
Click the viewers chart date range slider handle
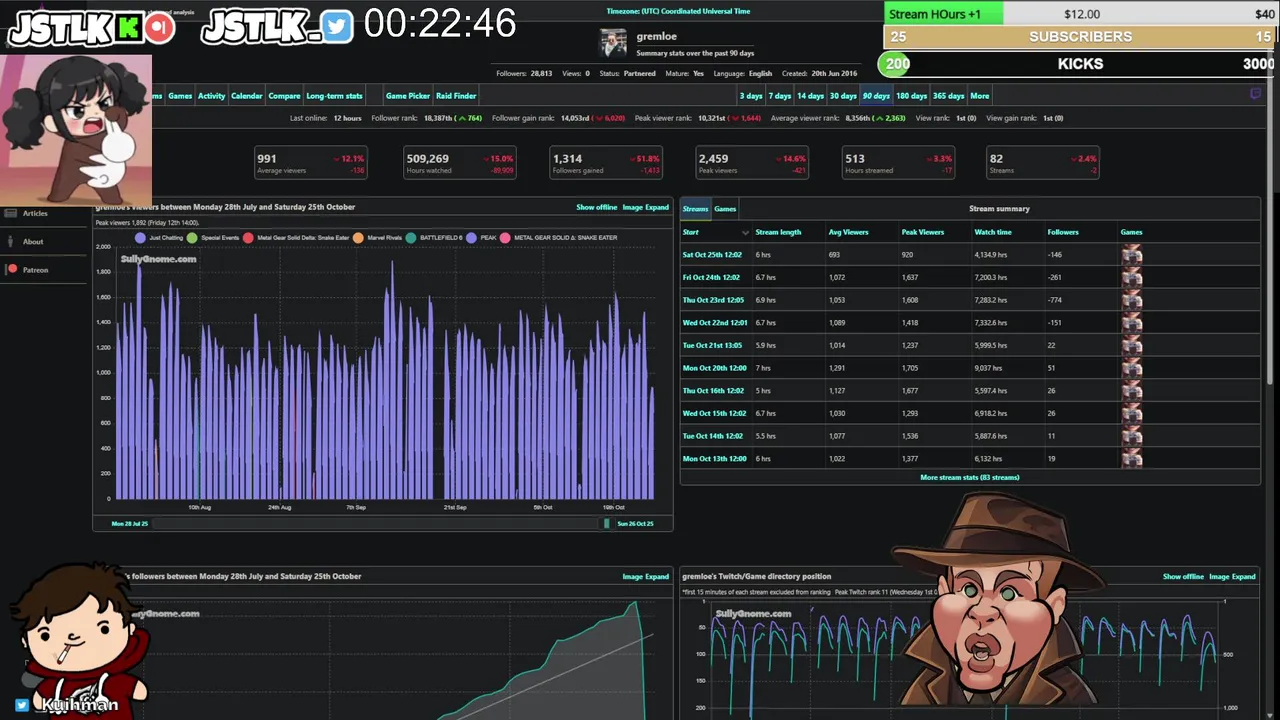point(606,523)
